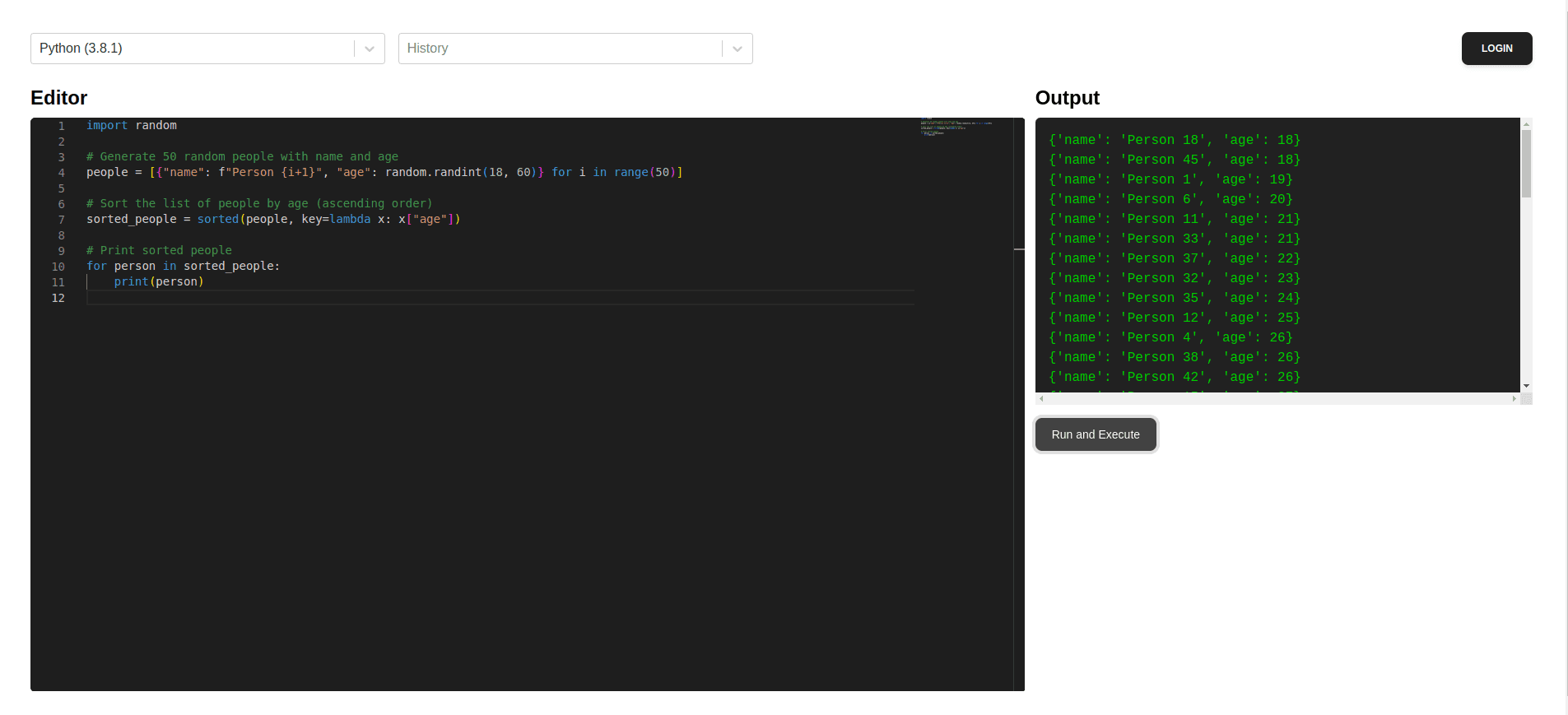This screenshot has height=715, width=1568.
Task: Click line number 7 in the editor gutter
Action: pyautogui.click(x=61, y=220)
